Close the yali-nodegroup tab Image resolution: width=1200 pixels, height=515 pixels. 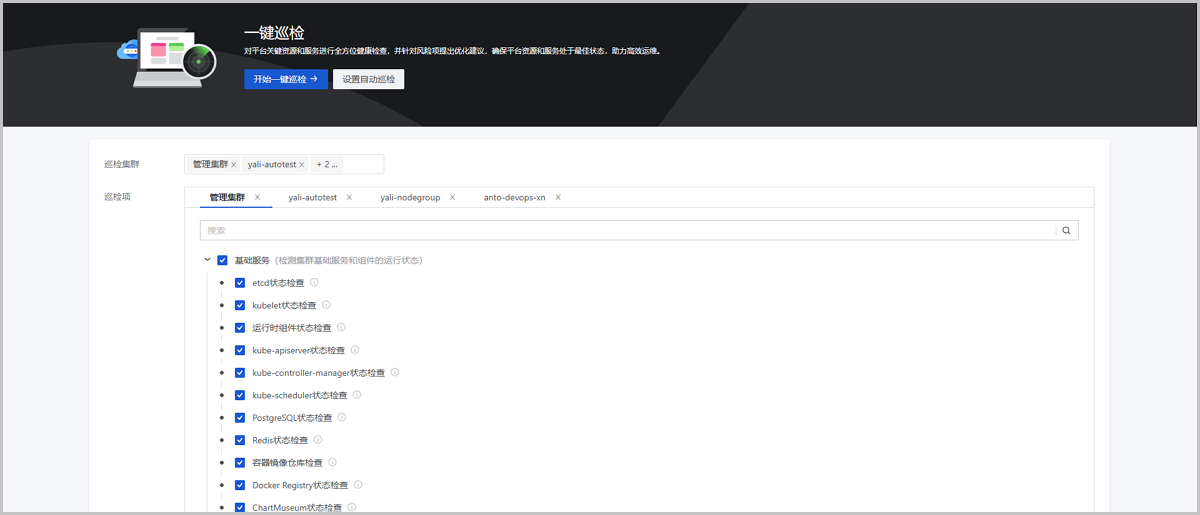coord(452,197)
